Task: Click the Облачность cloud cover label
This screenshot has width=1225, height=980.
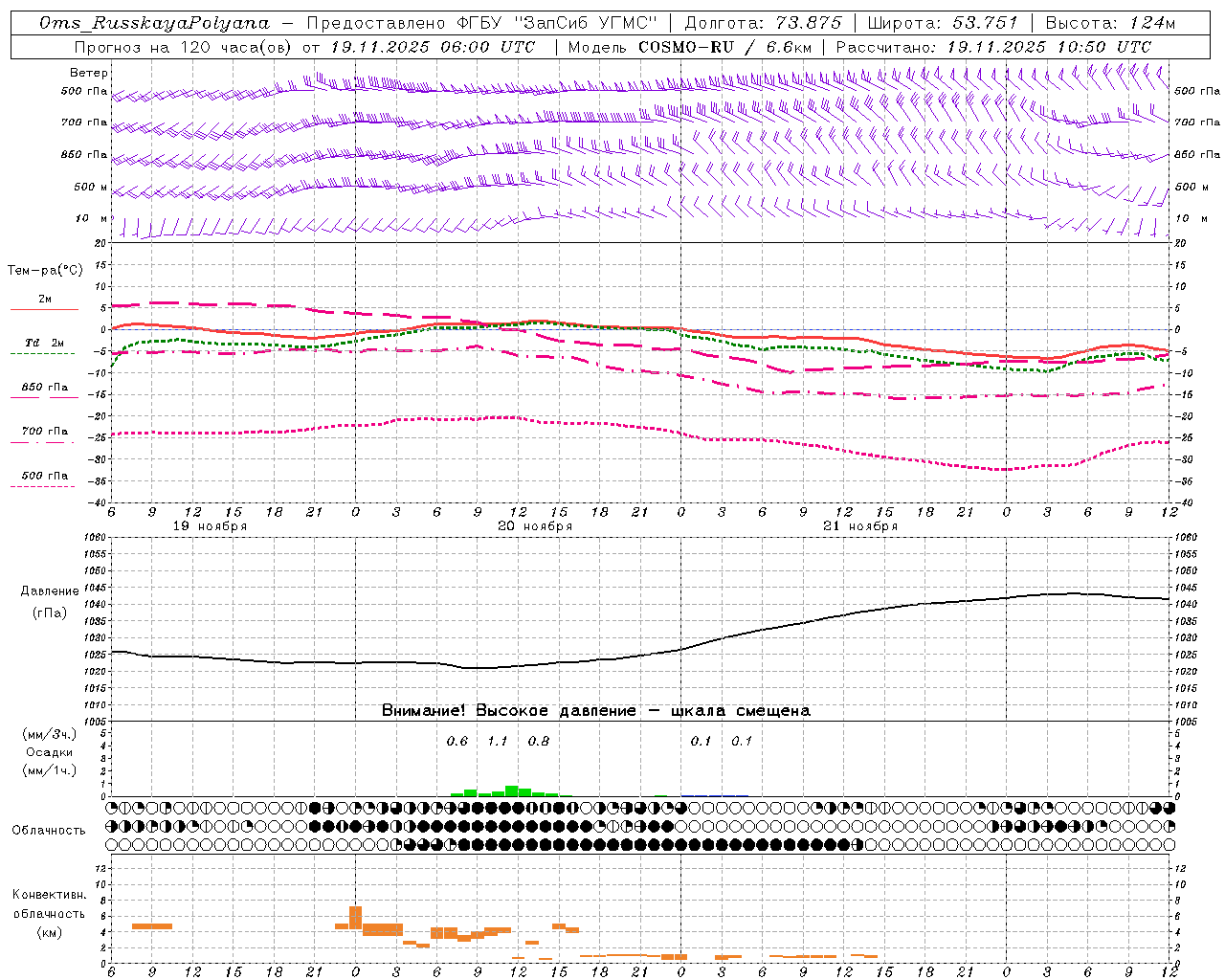Action: [x=49, y=831]
